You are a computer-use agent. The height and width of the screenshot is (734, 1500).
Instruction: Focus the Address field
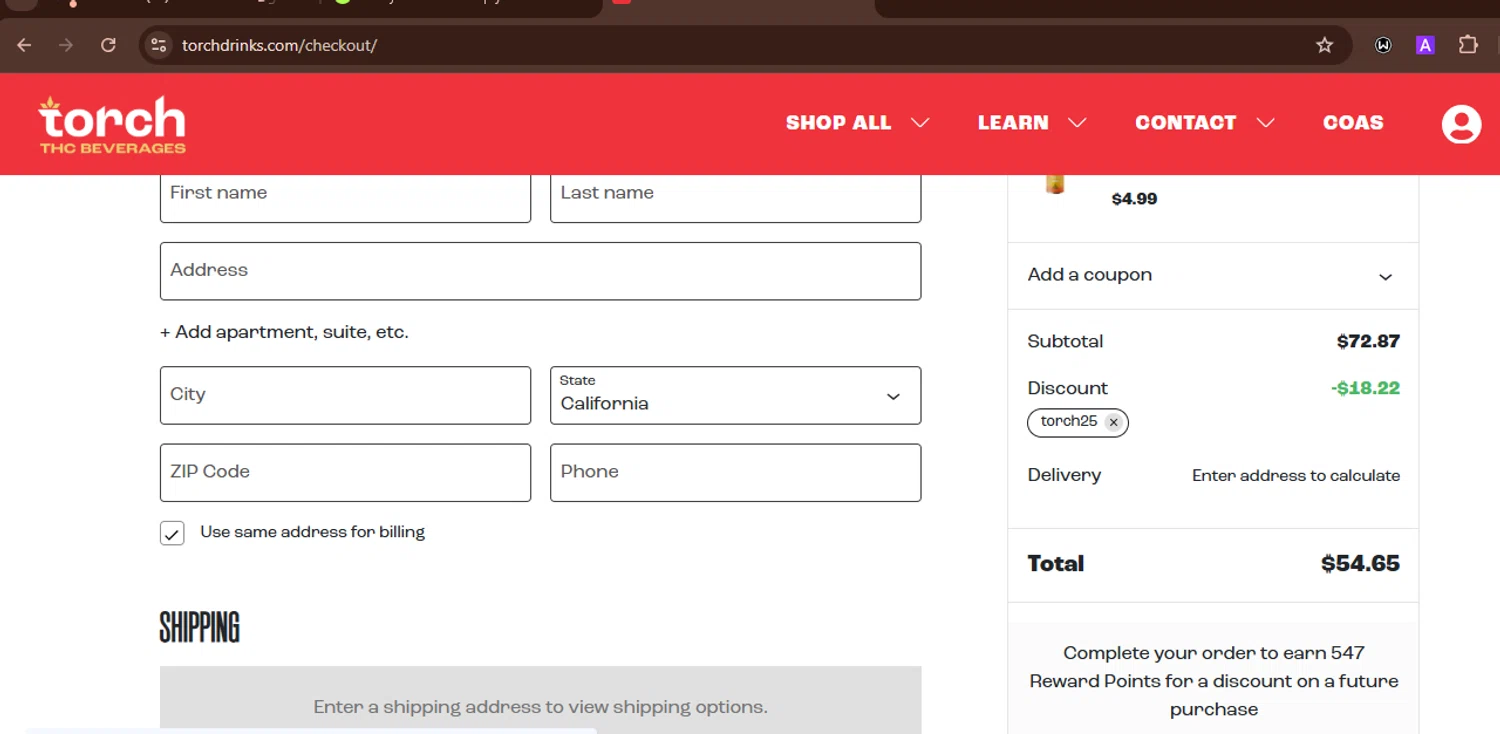click(x=540, y=271)
